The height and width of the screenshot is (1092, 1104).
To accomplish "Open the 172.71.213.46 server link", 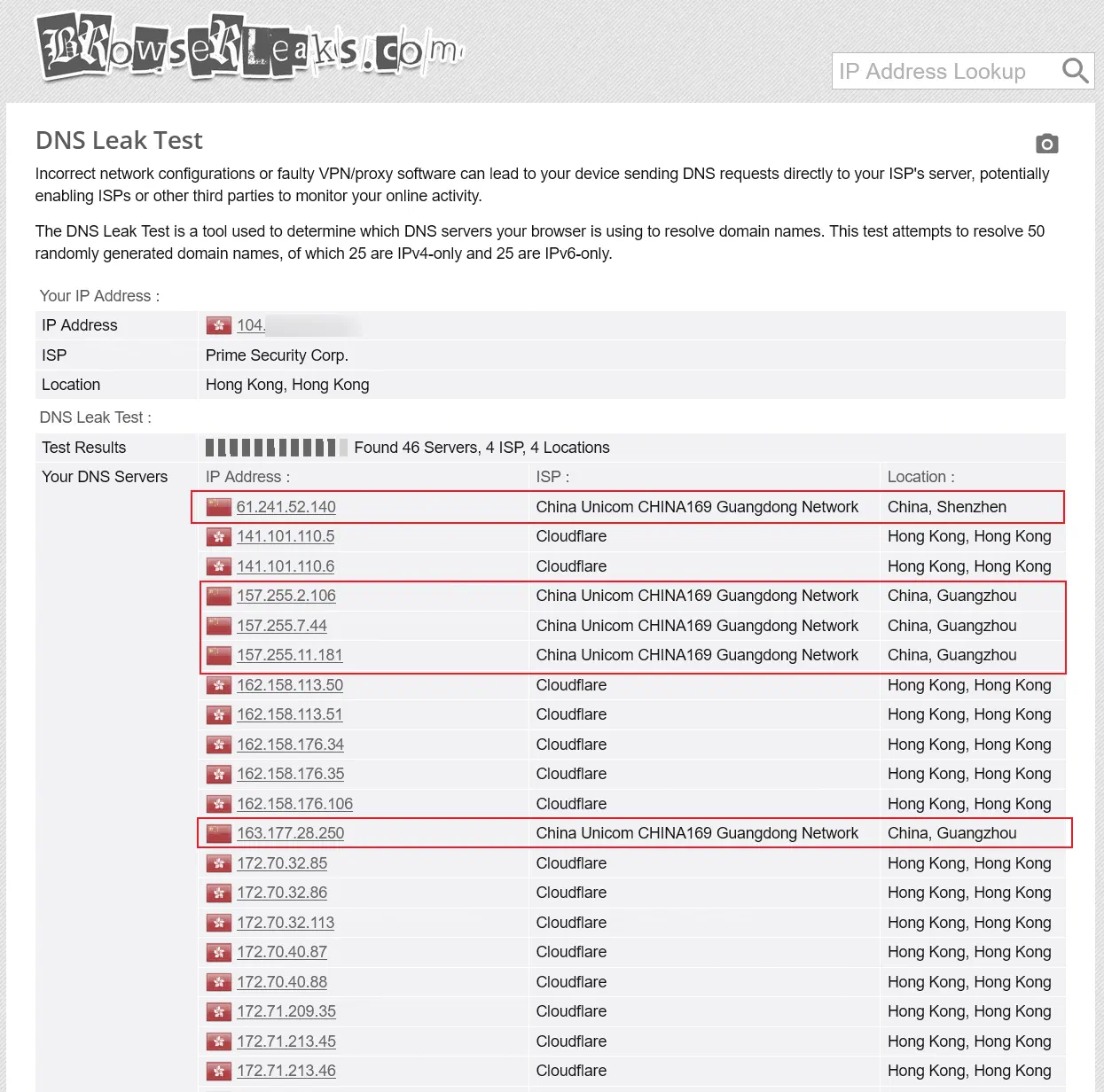I will [286, 1071].
